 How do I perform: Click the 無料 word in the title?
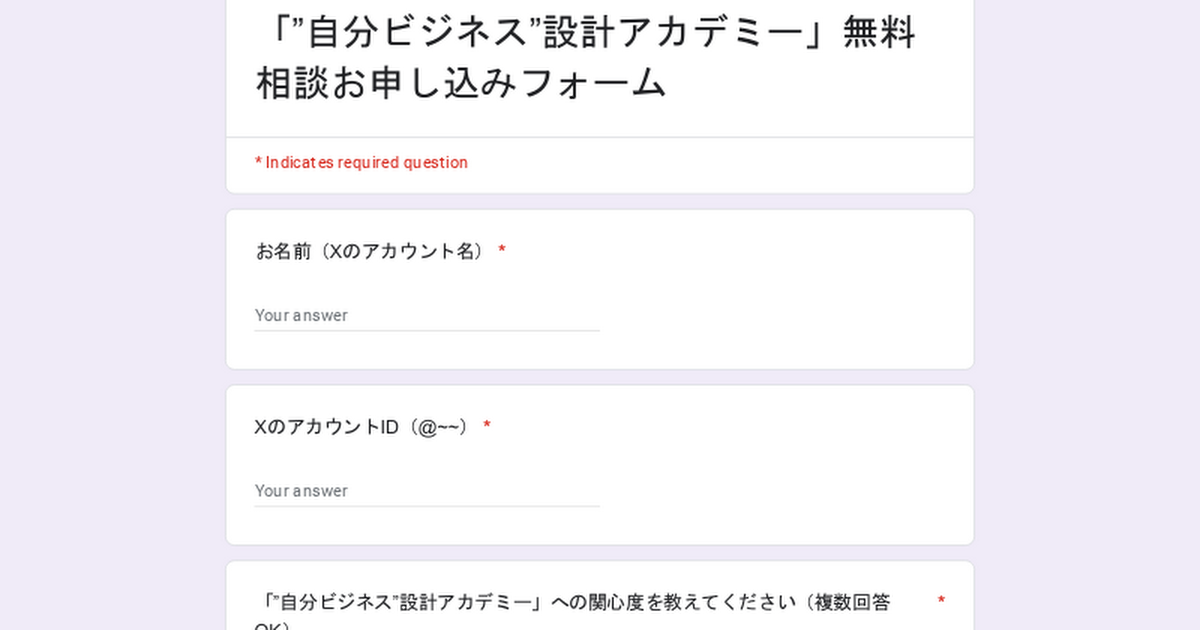click(x=879, y=34)
